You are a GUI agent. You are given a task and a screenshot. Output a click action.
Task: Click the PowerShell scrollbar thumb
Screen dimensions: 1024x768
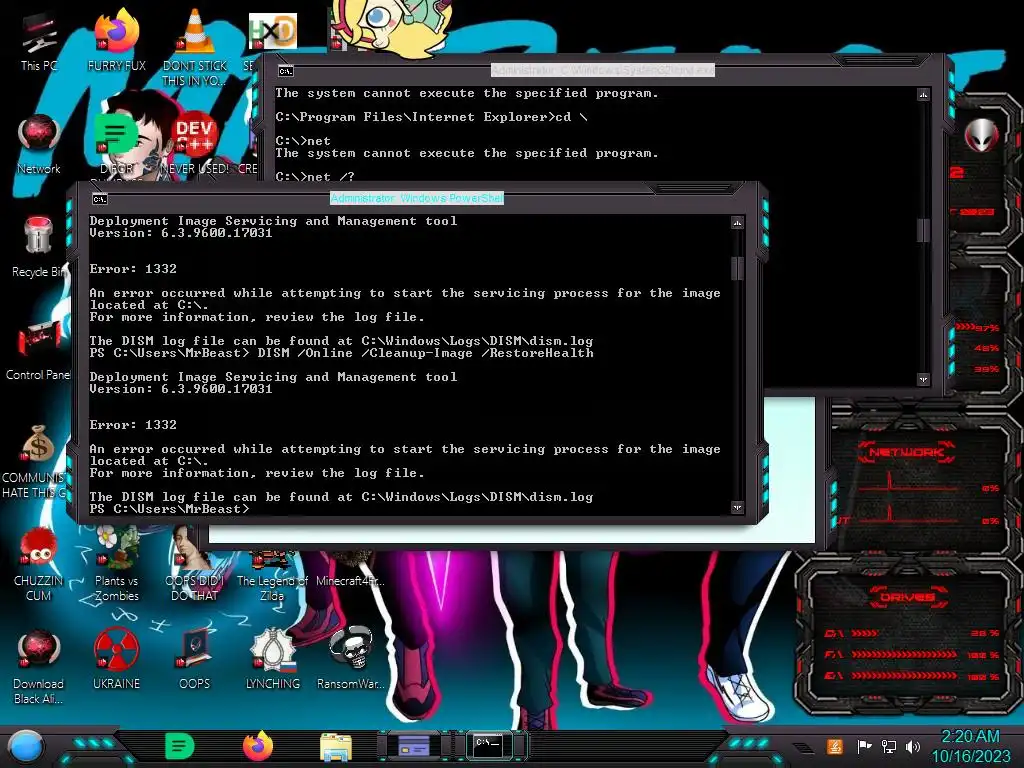tap(737, 268)
